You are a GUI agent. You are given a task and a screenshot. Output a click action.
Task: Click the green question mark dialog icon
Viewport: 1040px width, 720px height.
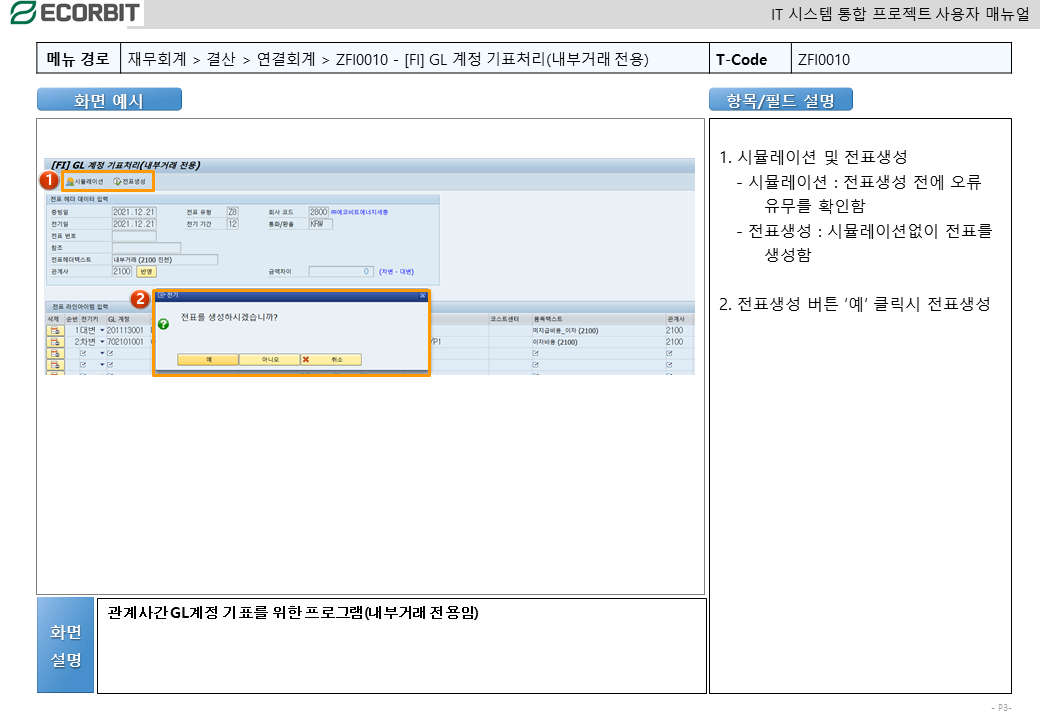[x=163, y=324]
